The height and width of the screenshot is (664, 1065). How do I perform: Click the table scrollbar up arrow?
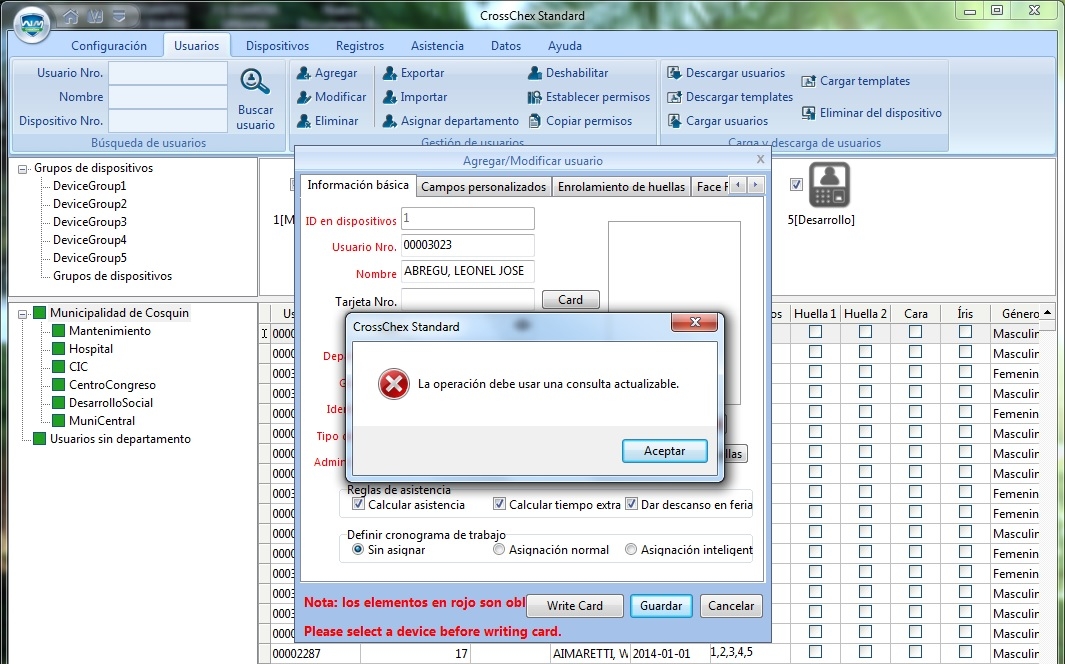click(1048, 313)
